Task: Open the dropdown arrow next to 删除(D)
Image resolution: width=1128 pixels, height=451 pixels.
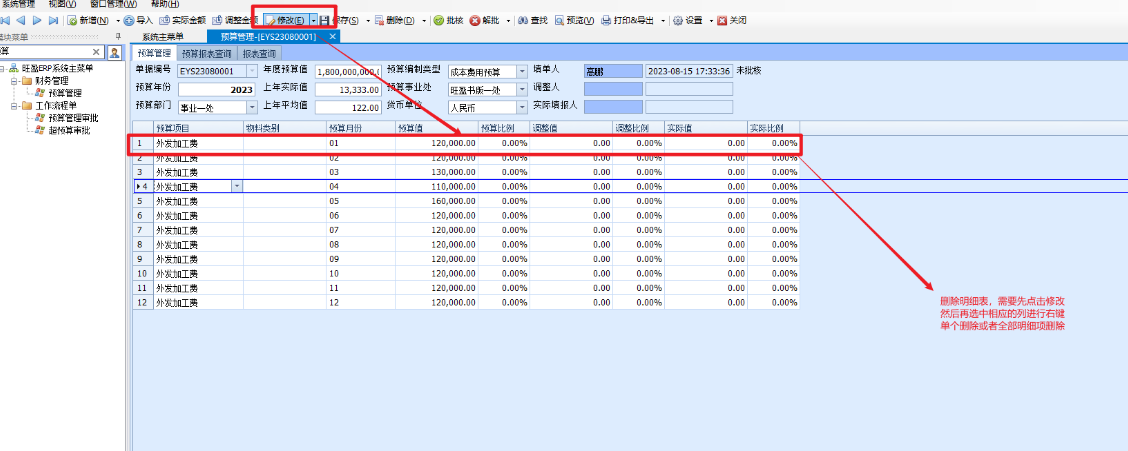Action: coord(424,21)
